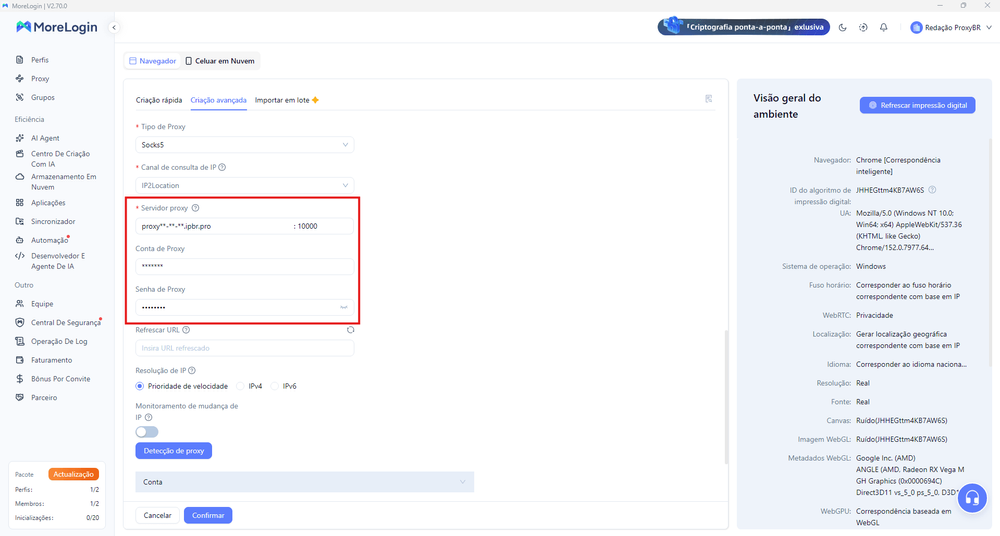Click the help icon next to Servidor proxy
Viewport: 1000px width, 536px height.
point(196,208)
